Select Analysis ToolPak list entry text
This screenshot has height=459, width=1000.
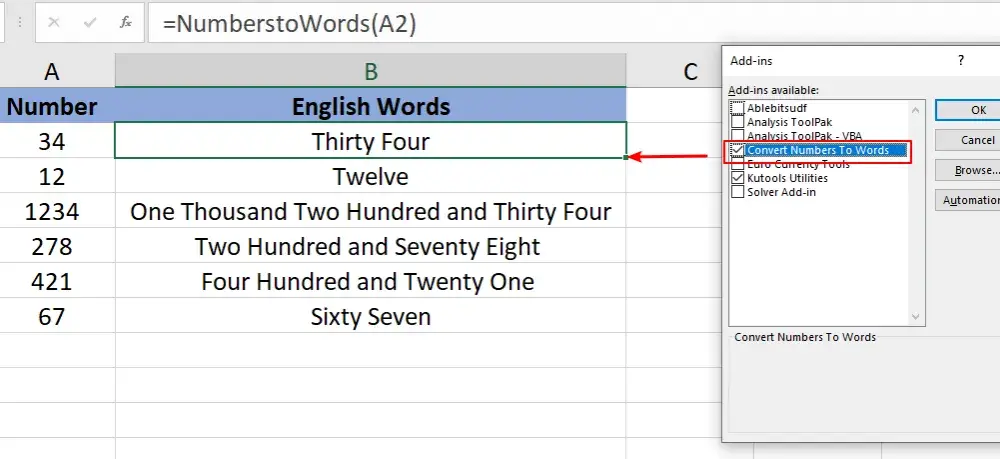click(790, 122)
